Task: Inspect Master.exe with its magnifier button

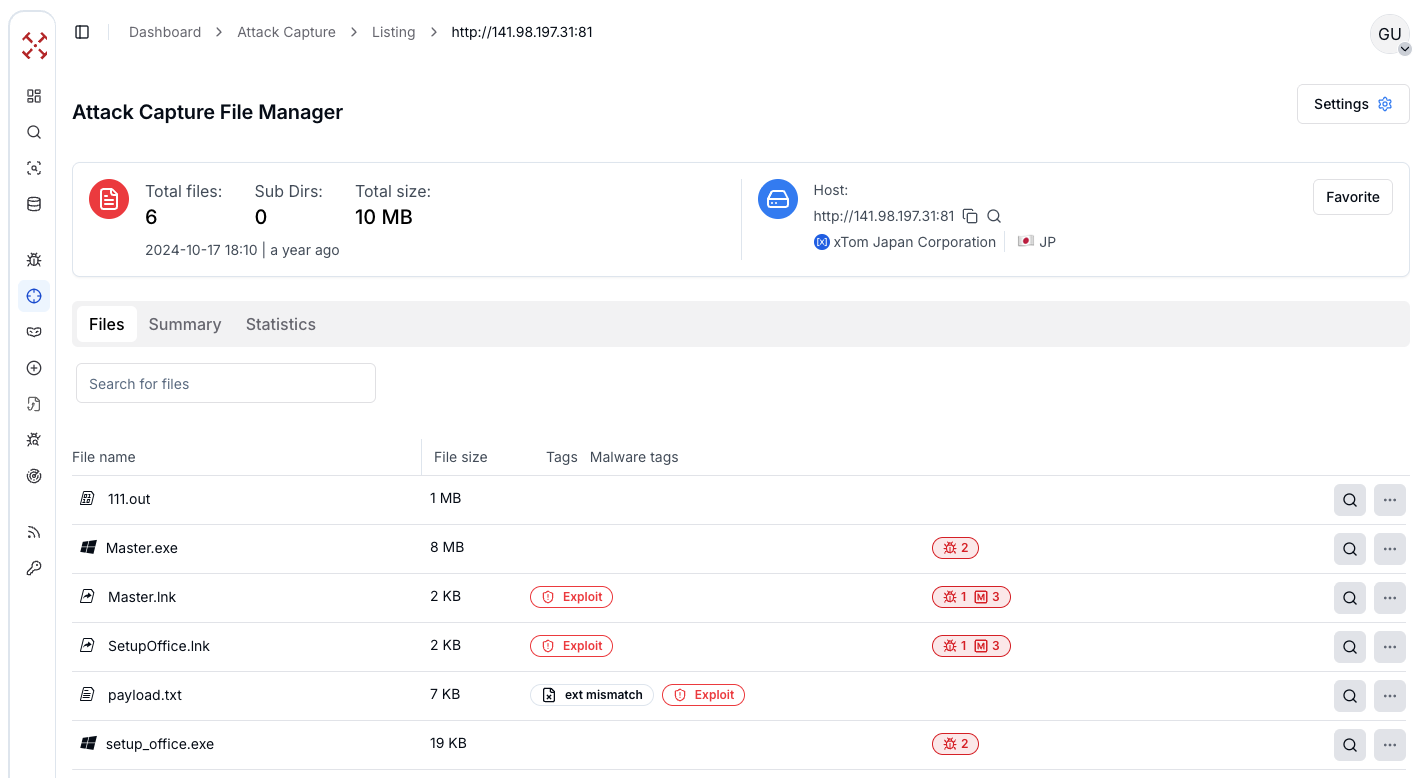Action: coord(1349,548)
